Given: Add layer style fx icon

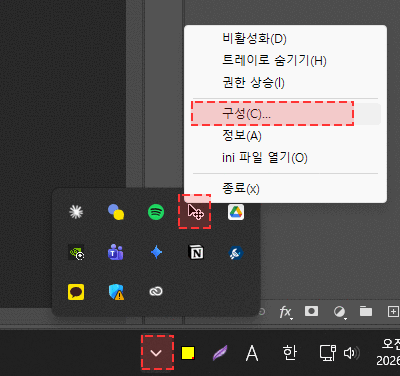Looking at the screenshot, I should tap(286, 312).
